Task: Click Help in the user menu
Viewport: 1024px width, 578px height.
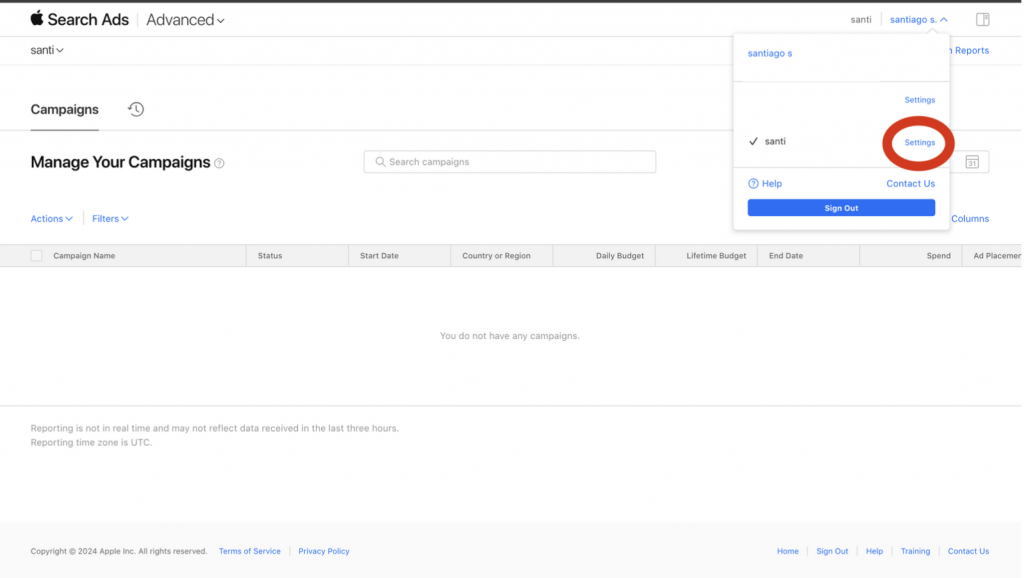Action: pyautogui.click(x=771, y=184)
